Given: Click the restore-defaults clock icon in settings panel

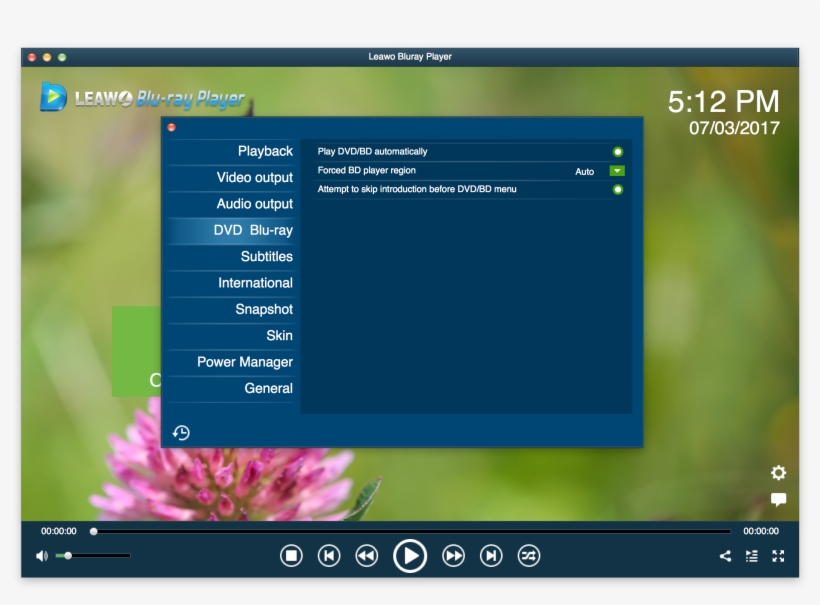Looking at the screenshot, I should (181, 430).
